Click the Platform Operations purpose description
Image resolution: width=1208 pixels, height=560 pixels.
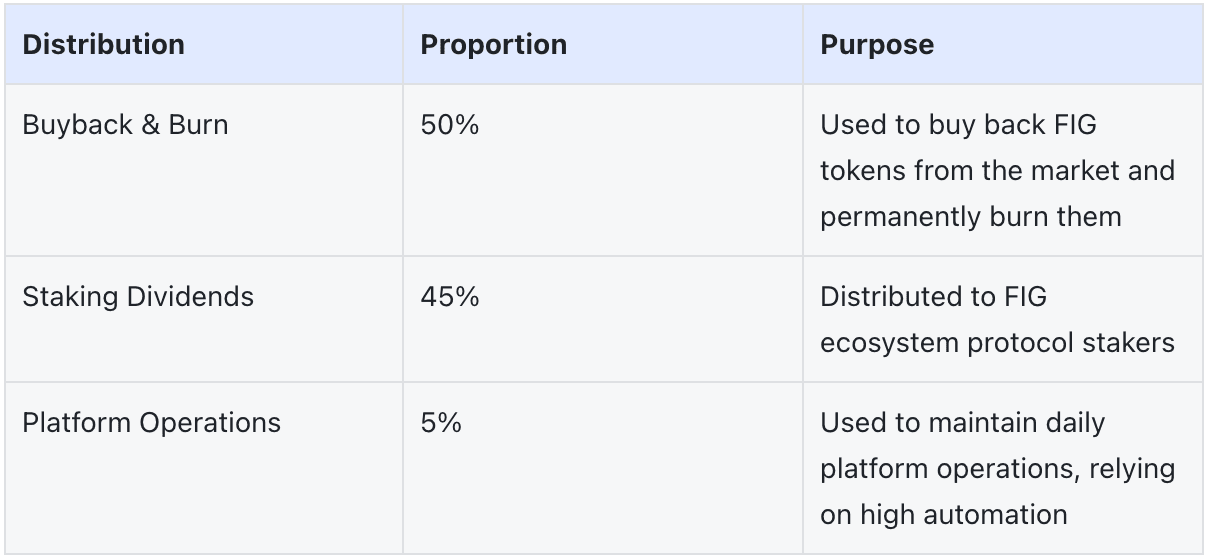tap(997, 469)
